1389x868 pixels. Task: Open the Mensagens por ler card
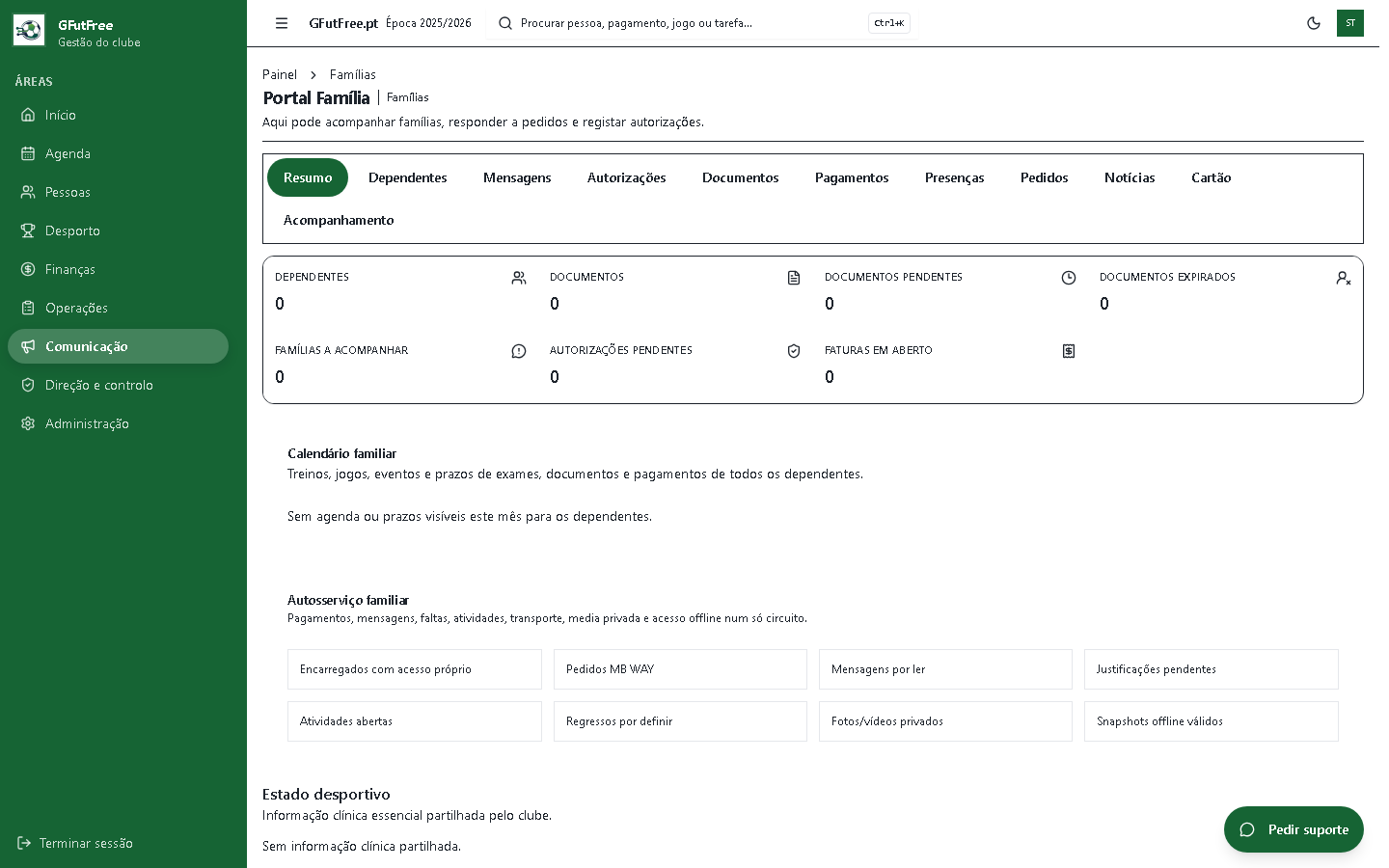point(945,669)
